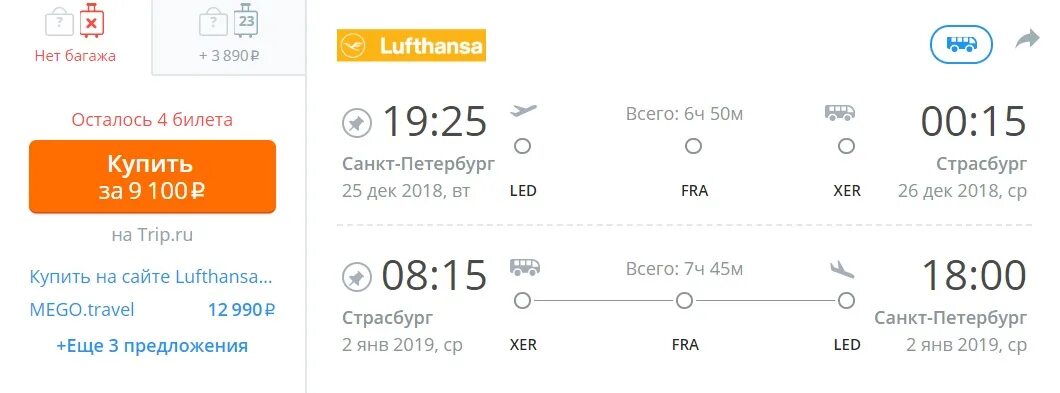The image size is (1060, 393).
Task: Switch to the '+ 3 890 ₽' baggage tab
Action: pos(229,37)
